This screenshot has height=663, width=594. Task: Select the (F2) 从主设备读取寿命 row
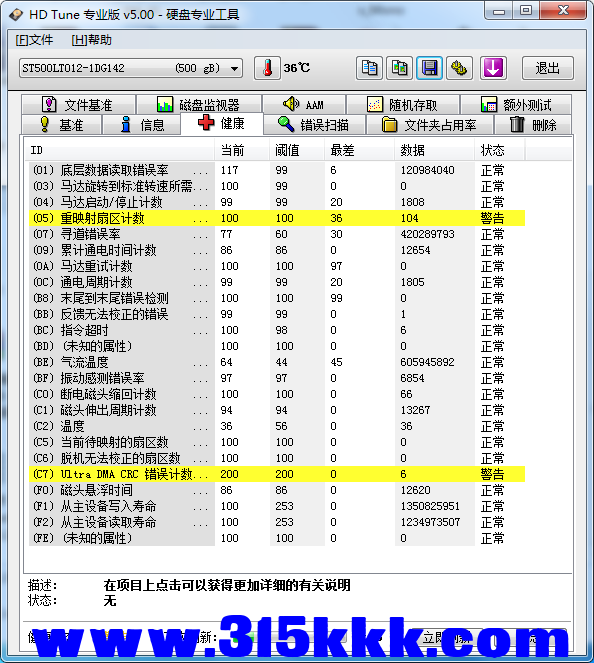277,522
